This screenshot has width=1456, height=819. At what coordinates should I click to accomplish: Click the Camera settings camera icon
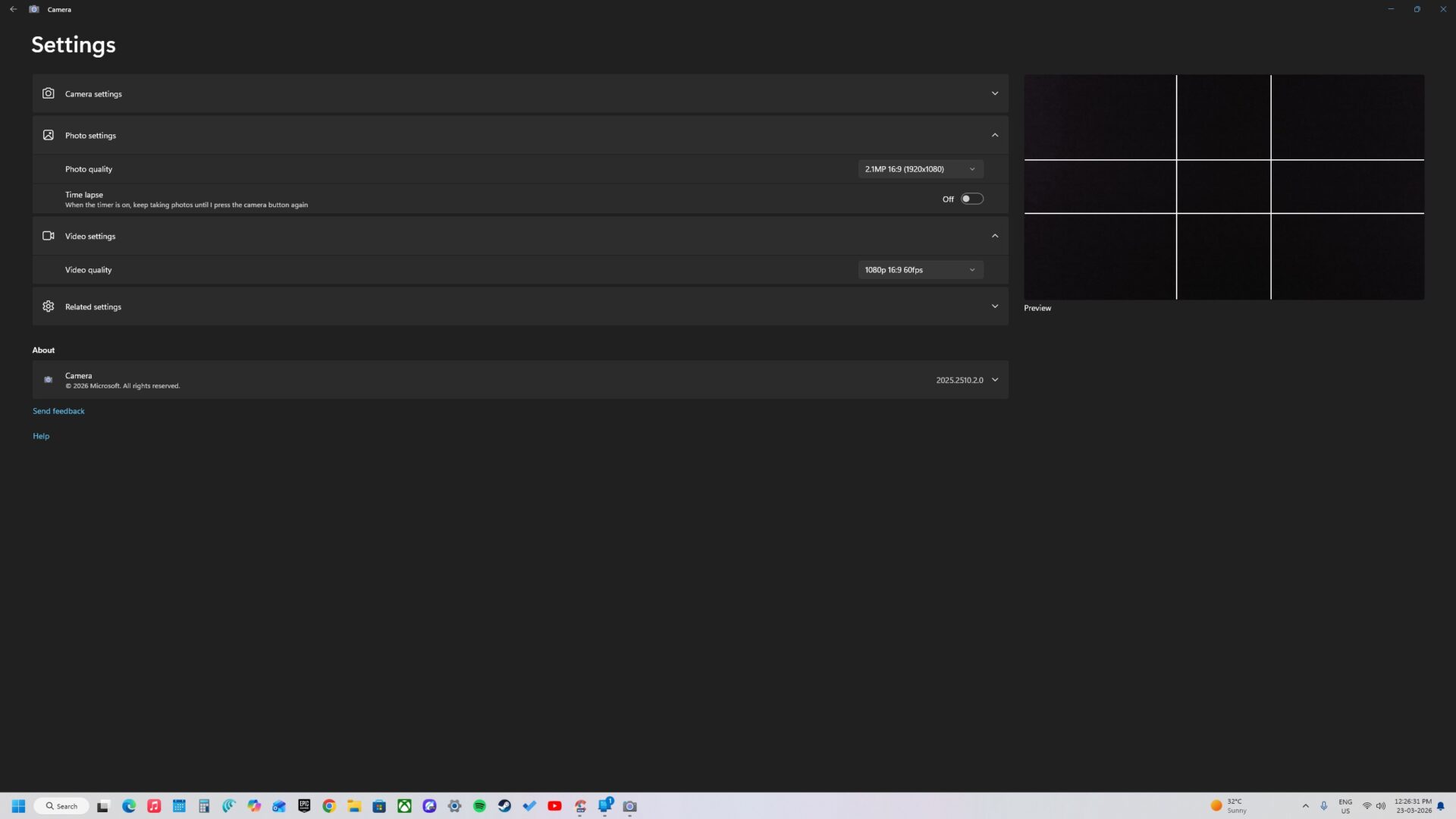click(x=48, y=93)
